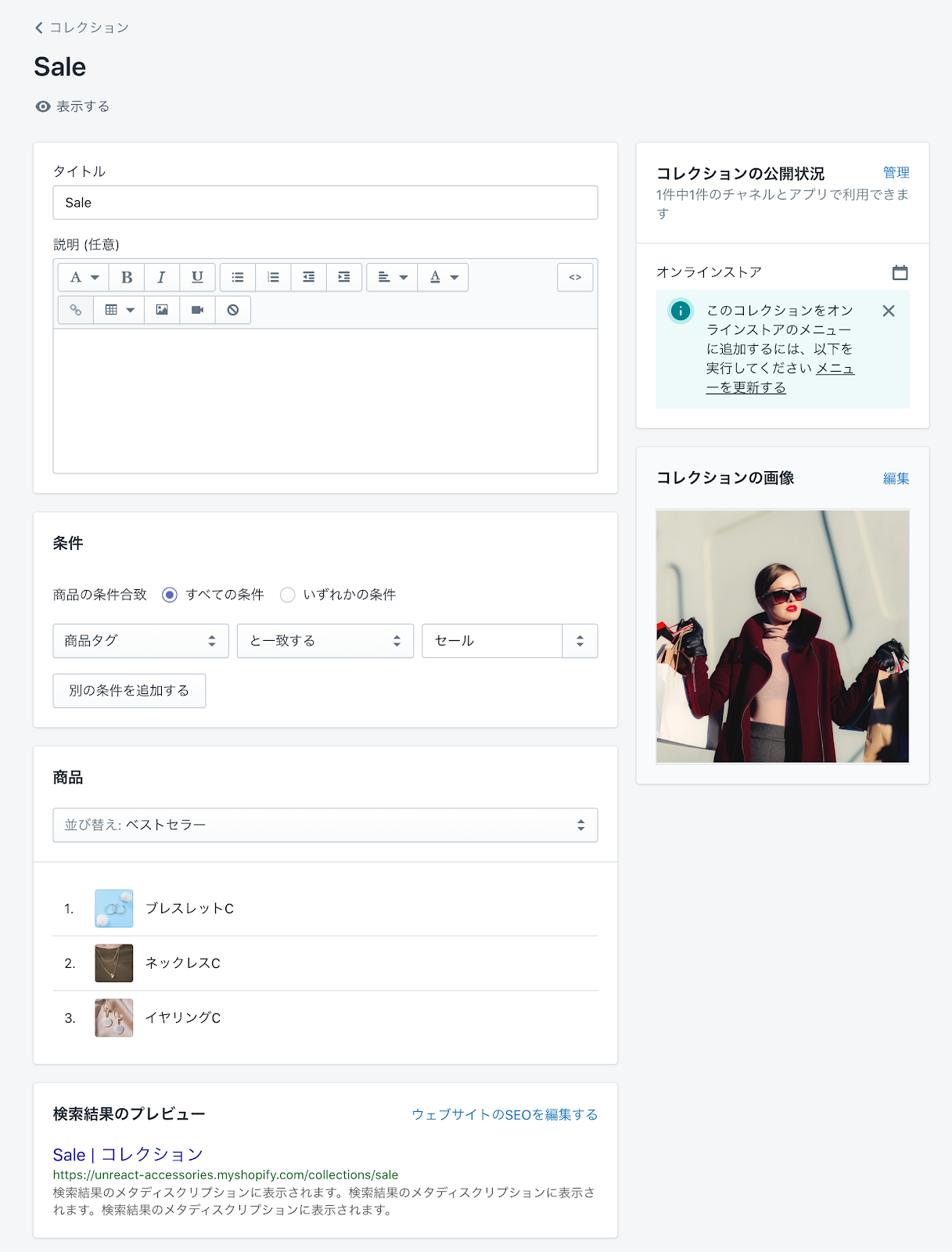Viewport: 952px width, 1252px height.
Task: Click inside the description text area
Action: (x=325, y=401)
